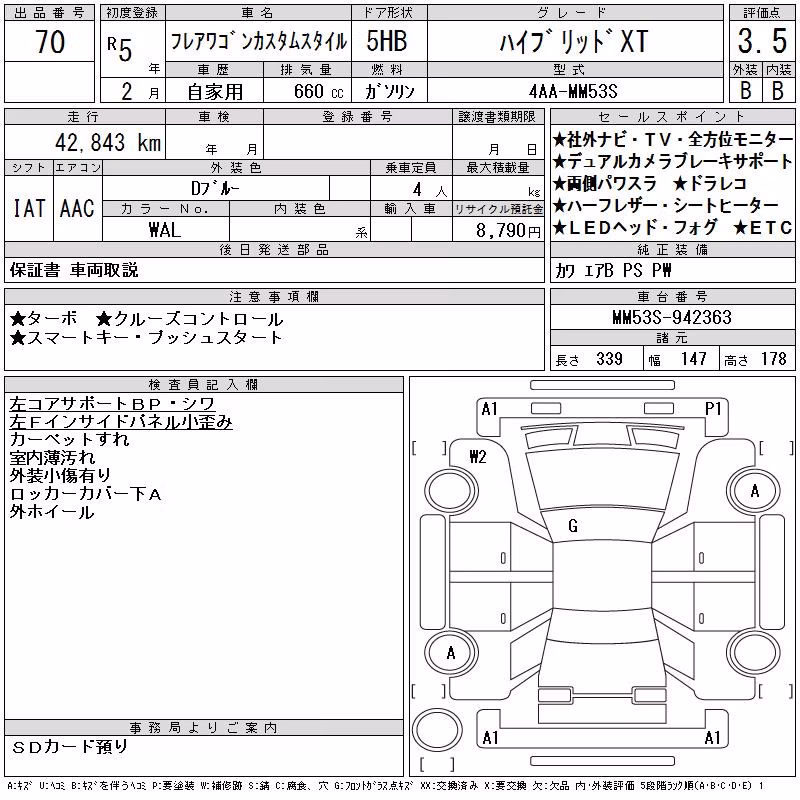800x800 pixels.
Task: Click the shift type IAT
Action: (x=29, y=208)
